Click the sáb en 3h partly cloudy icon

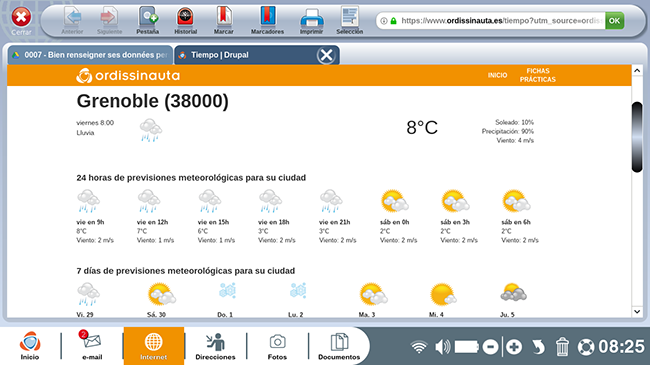pyautogui.click(x=455, y=201)
